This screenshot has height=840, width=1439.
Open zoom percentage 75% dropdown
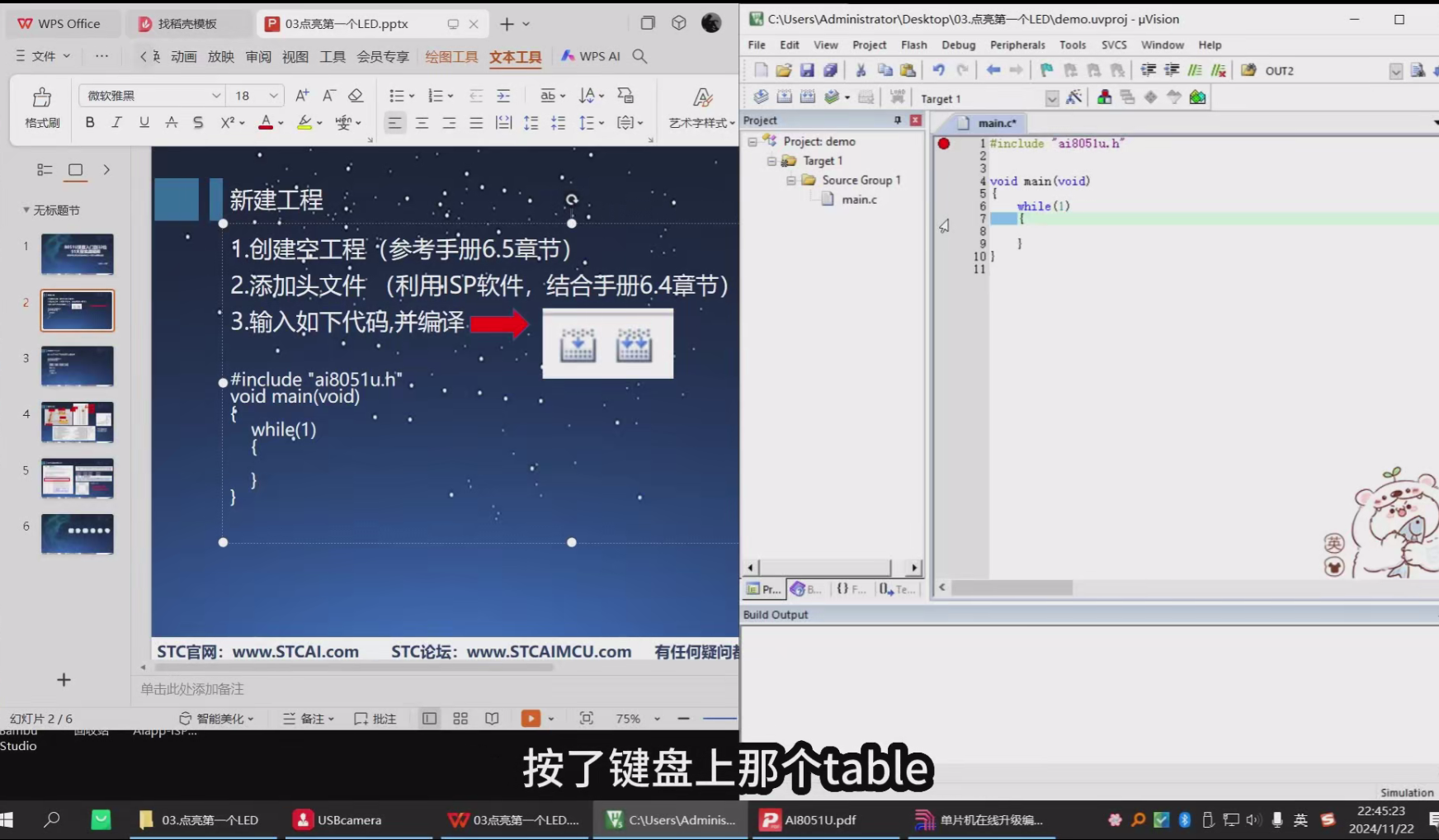(x=657, y=719)
